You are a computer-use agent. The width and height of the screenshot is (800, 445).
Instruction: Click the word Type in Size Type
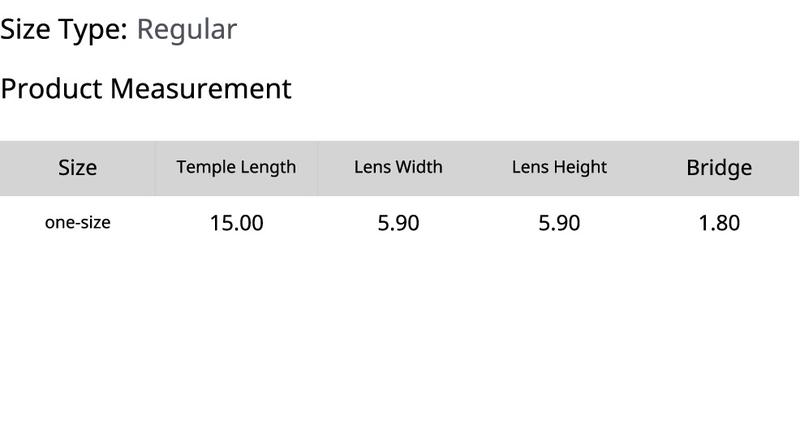tap(92, 31)
